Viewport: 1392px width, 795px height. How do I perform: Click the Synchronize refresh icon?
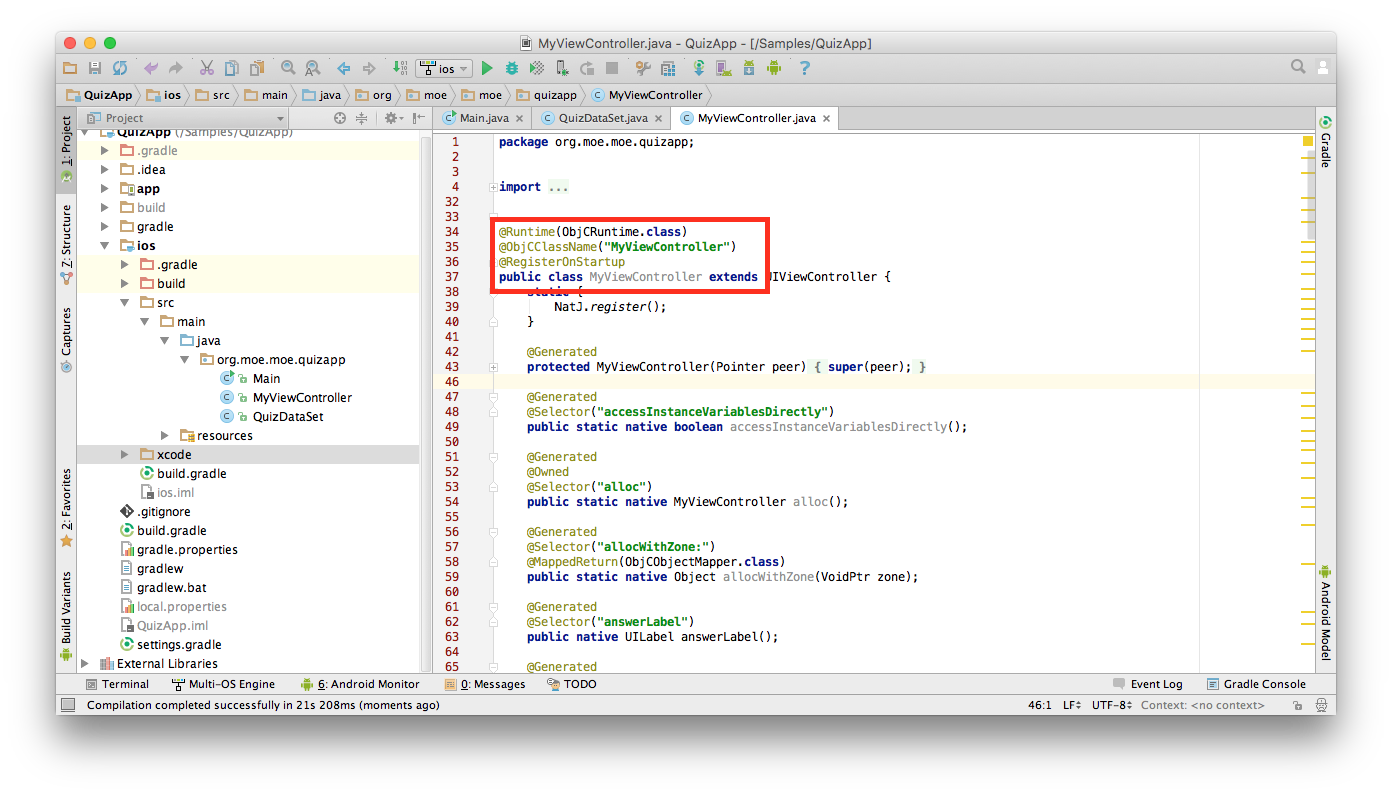click(120, 68)
